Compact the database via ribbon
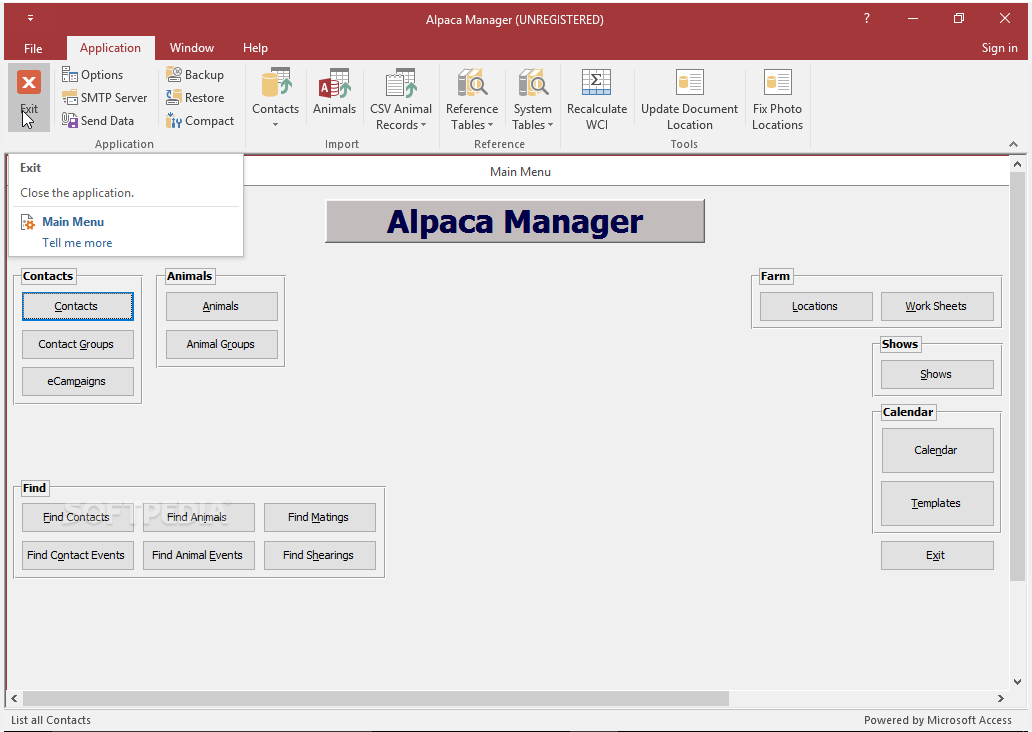Image resolution: width=1032 pixels, height=732 pixels. [x=200, y=120]
